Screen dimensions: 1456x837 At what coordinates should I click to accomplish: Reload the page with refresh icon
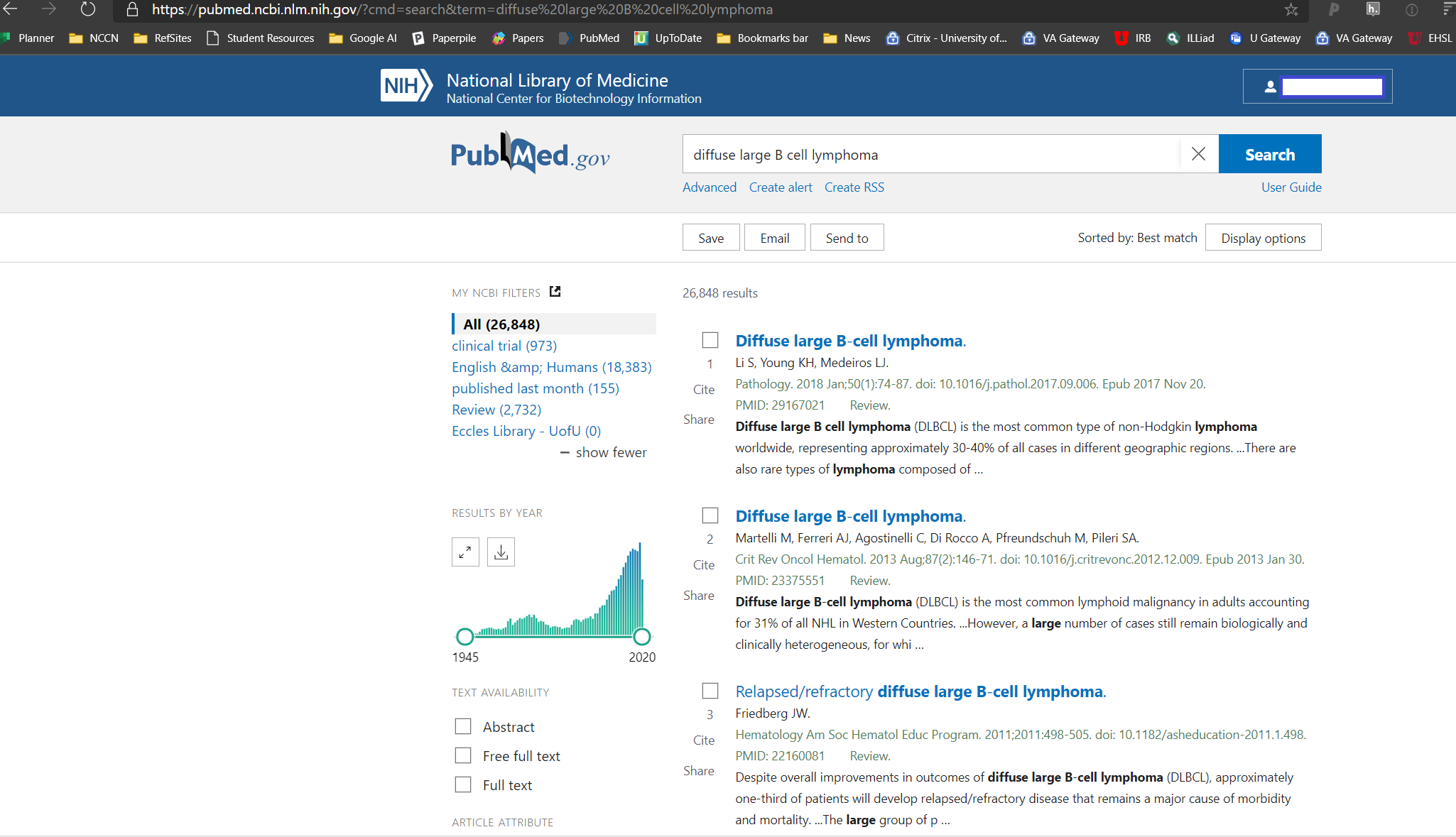(x=87, y=9)
